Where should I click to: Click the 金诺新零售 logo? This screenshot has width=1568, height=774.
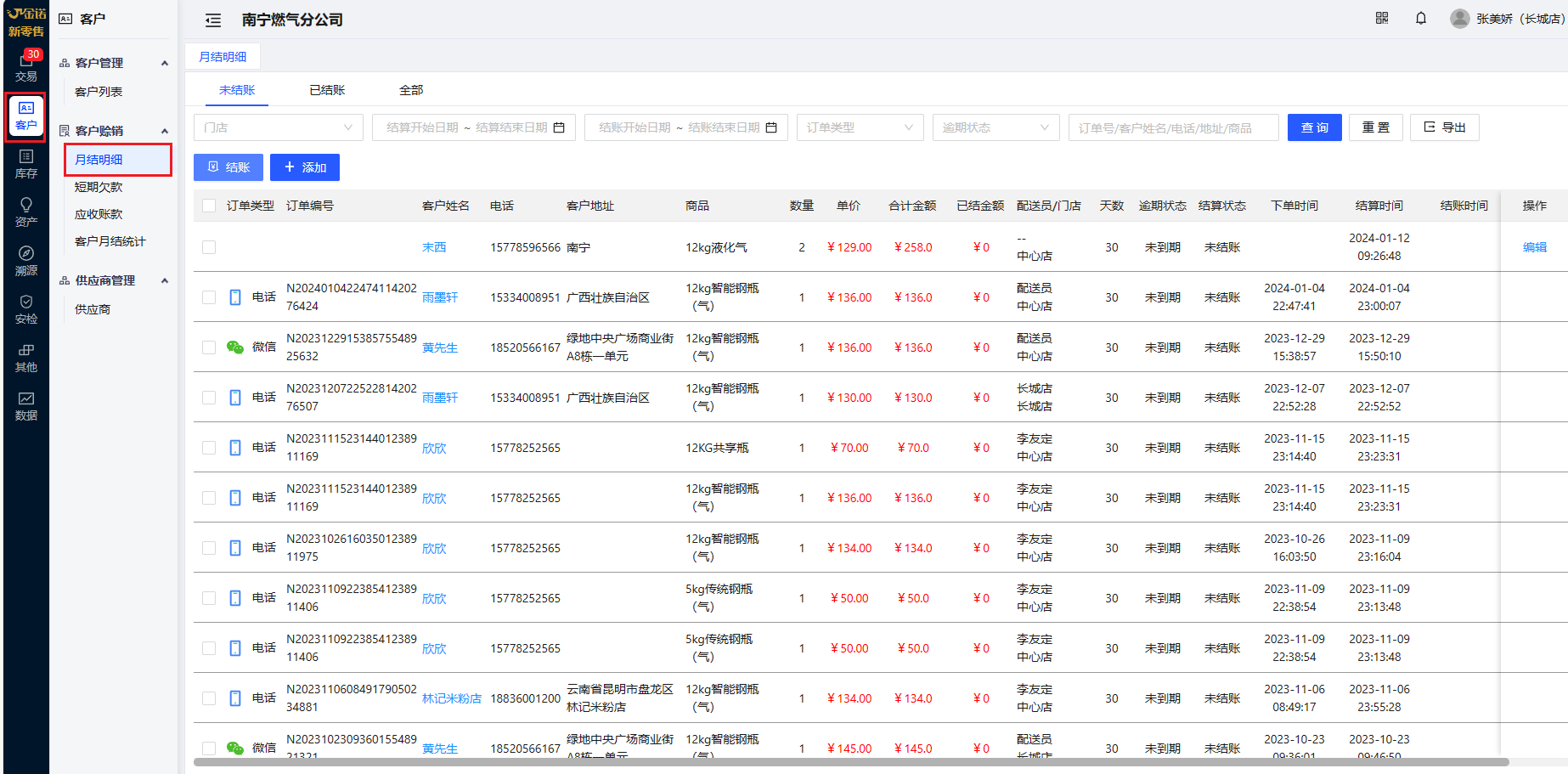(26, 22)
